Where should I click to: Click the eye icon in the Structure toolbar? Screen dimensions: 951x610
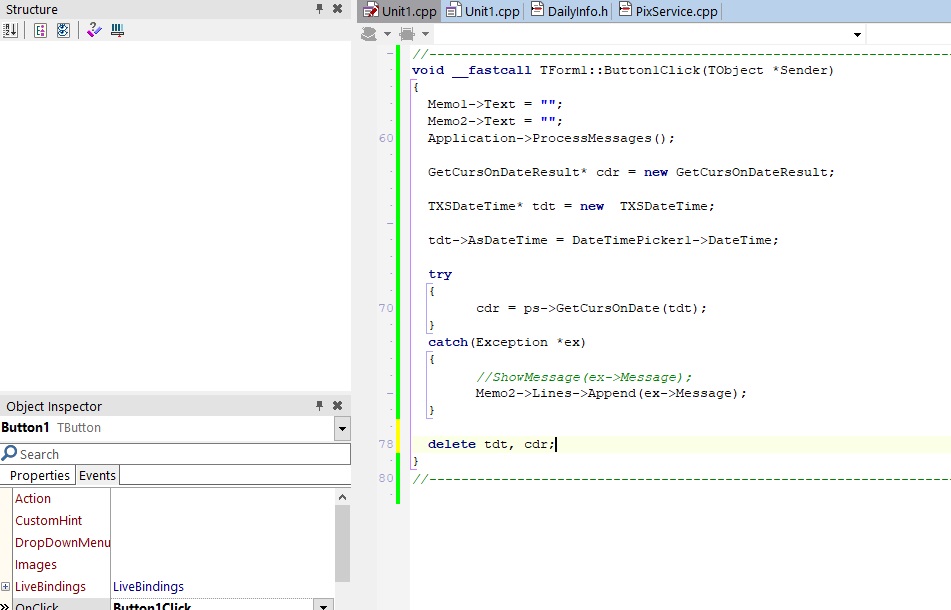(x=63, y=30)
